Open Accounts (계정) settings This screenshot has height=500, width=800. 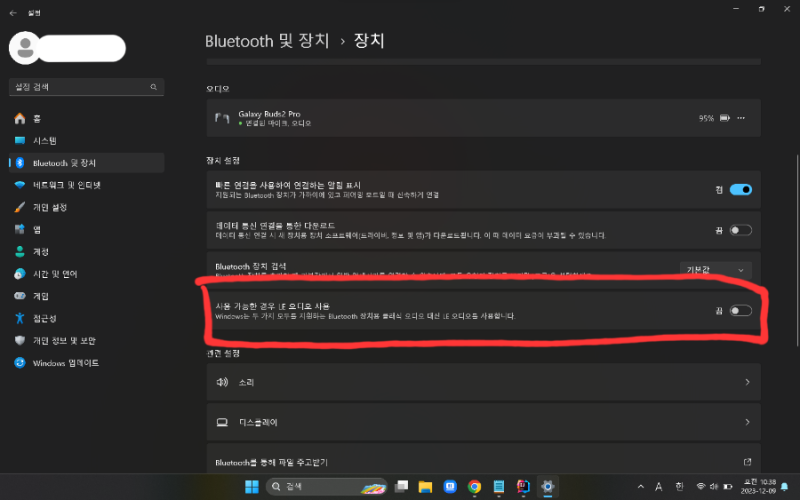[86, 252]
